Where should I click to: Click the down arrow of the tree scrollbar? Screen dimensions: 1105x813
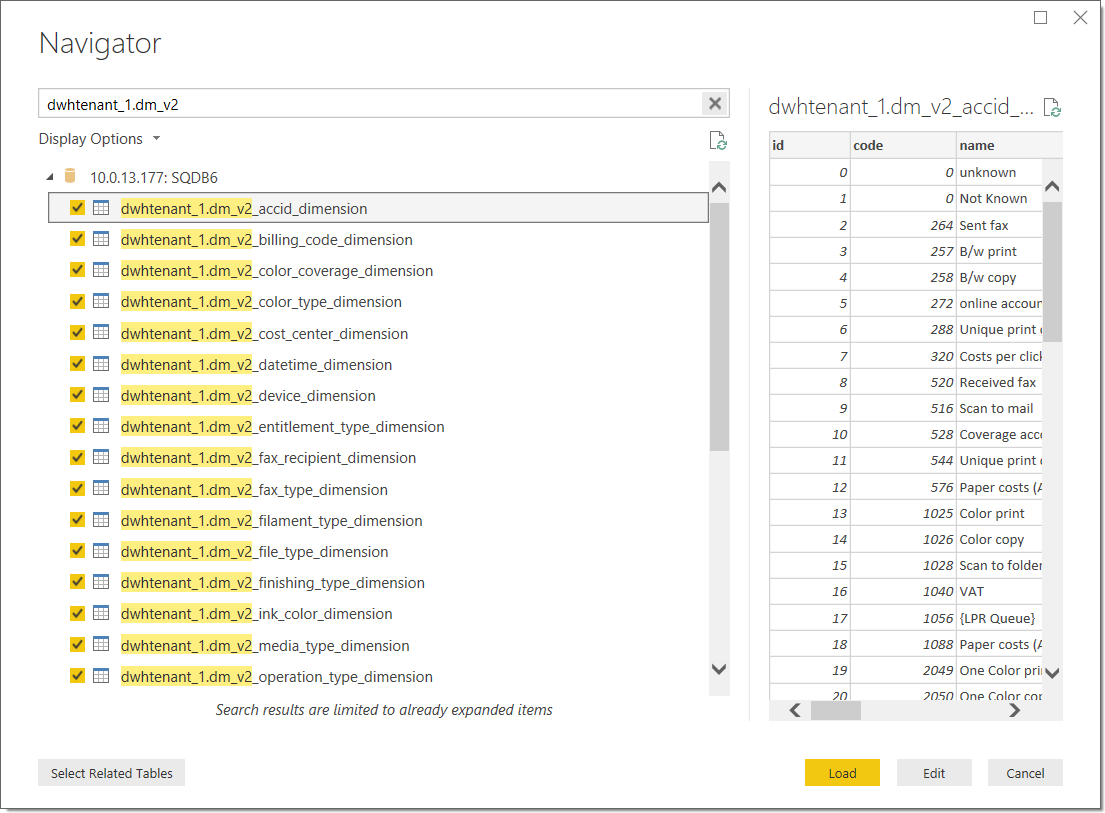click(719, 668)
